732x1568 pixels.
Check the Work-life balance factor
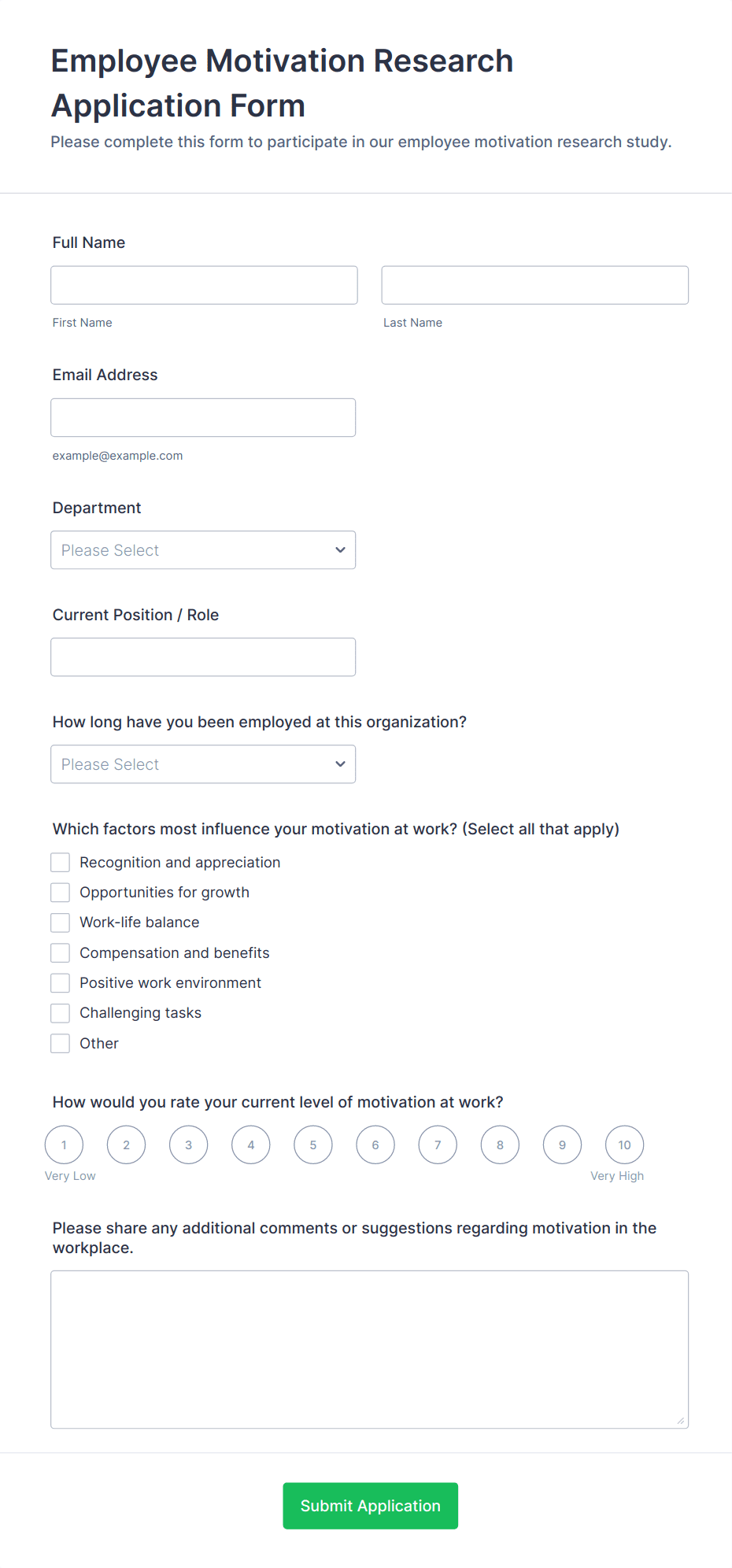point(60,922)
